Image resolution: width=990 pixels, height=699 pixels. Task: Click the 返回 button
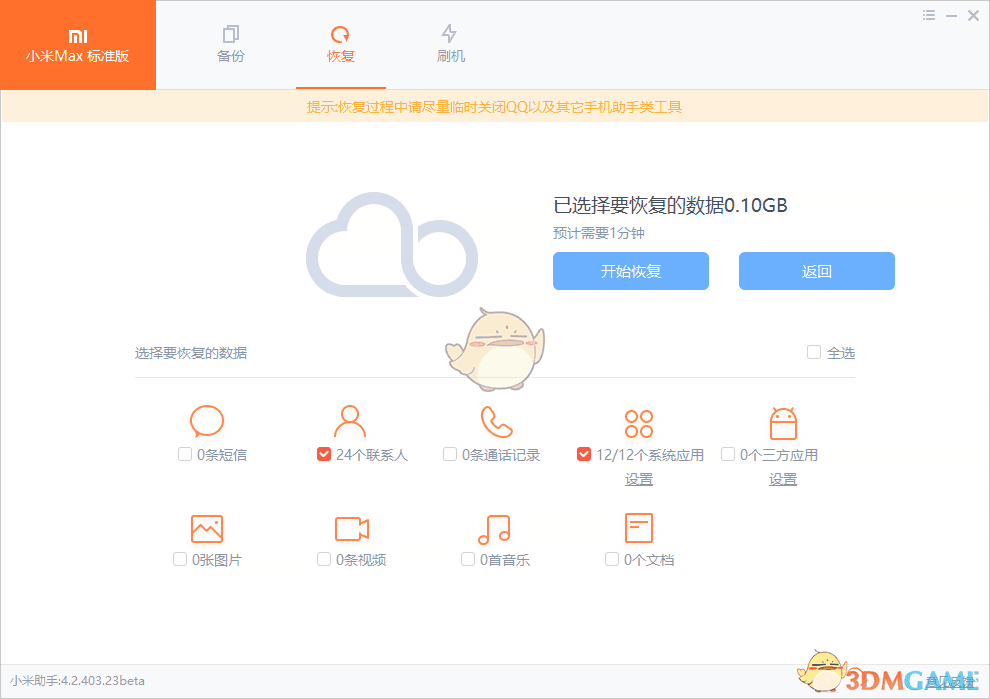pyautogui.click(x=816, y=271)
